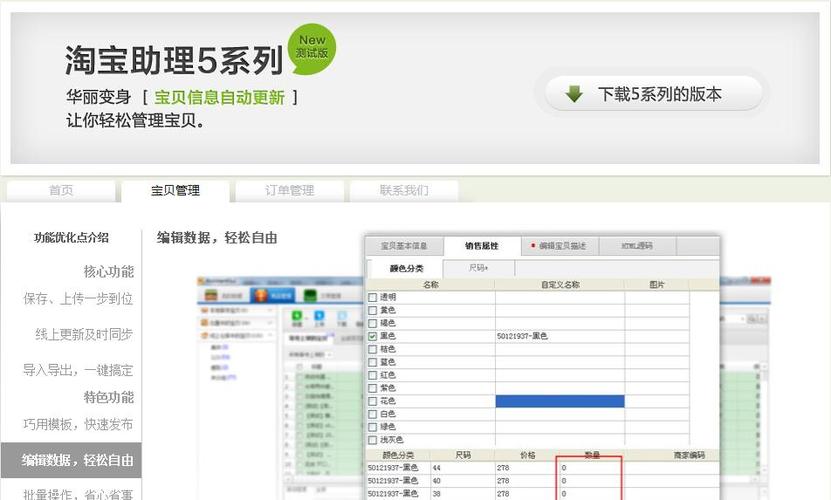The width and height of the screenshot is (831, 500).
Task: Open the 尺码 sub-tab
Action: click(x=478, y=268)
